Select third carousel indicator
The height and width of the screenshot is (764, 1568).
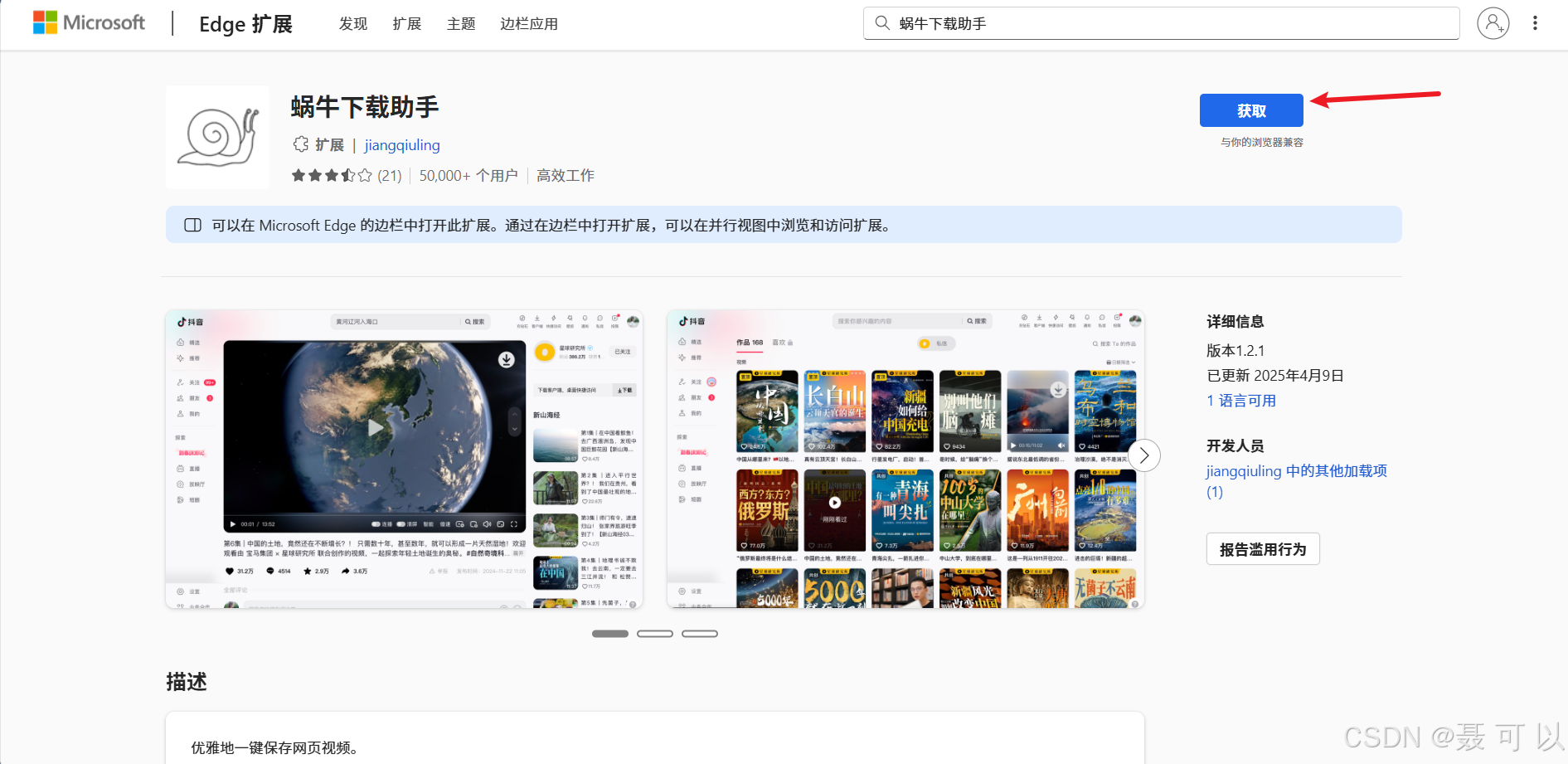pos(700,634)
